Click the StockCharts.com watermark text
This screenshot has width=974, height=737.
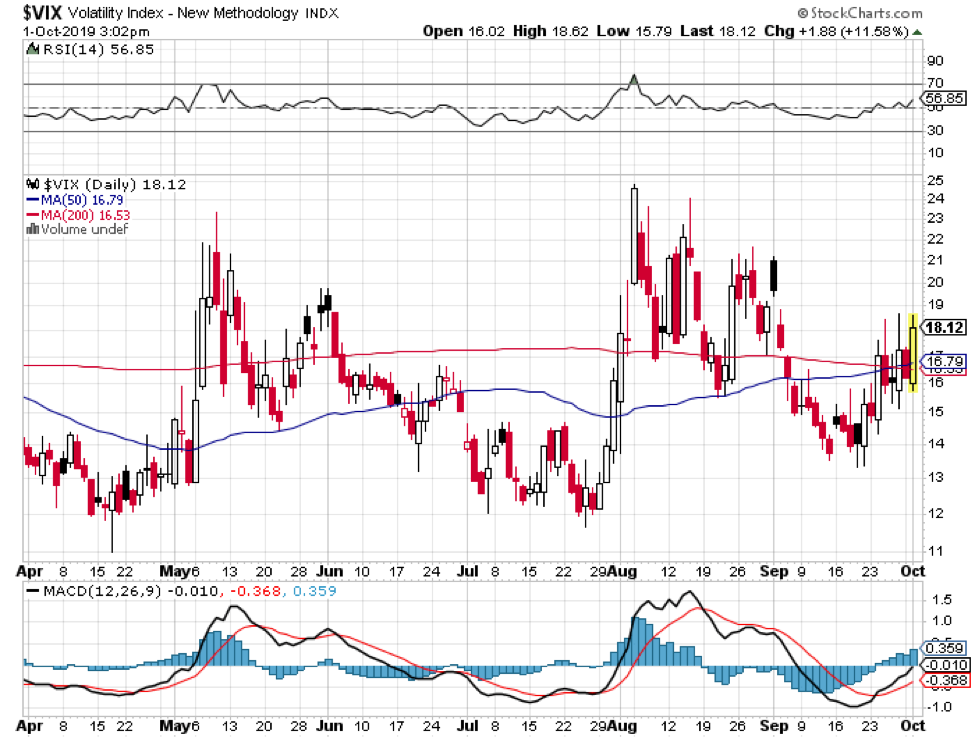click(860, 13)
